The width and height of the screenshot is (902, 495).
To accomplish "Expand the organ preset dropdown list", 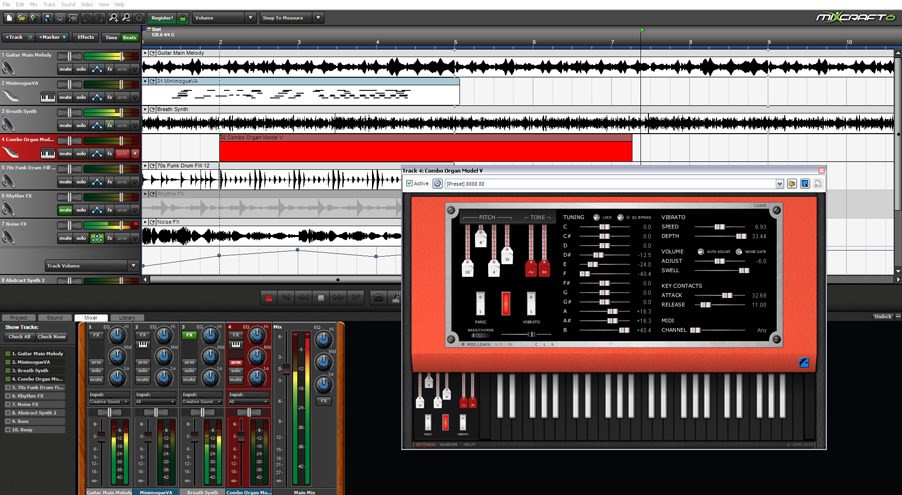I will point(779,184).
